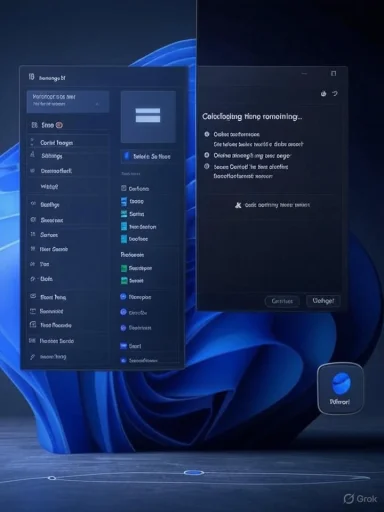This screenshot has width=384, height=512.
Task: Click the icon next to short "Tes" row
Action: pos(33,264)
